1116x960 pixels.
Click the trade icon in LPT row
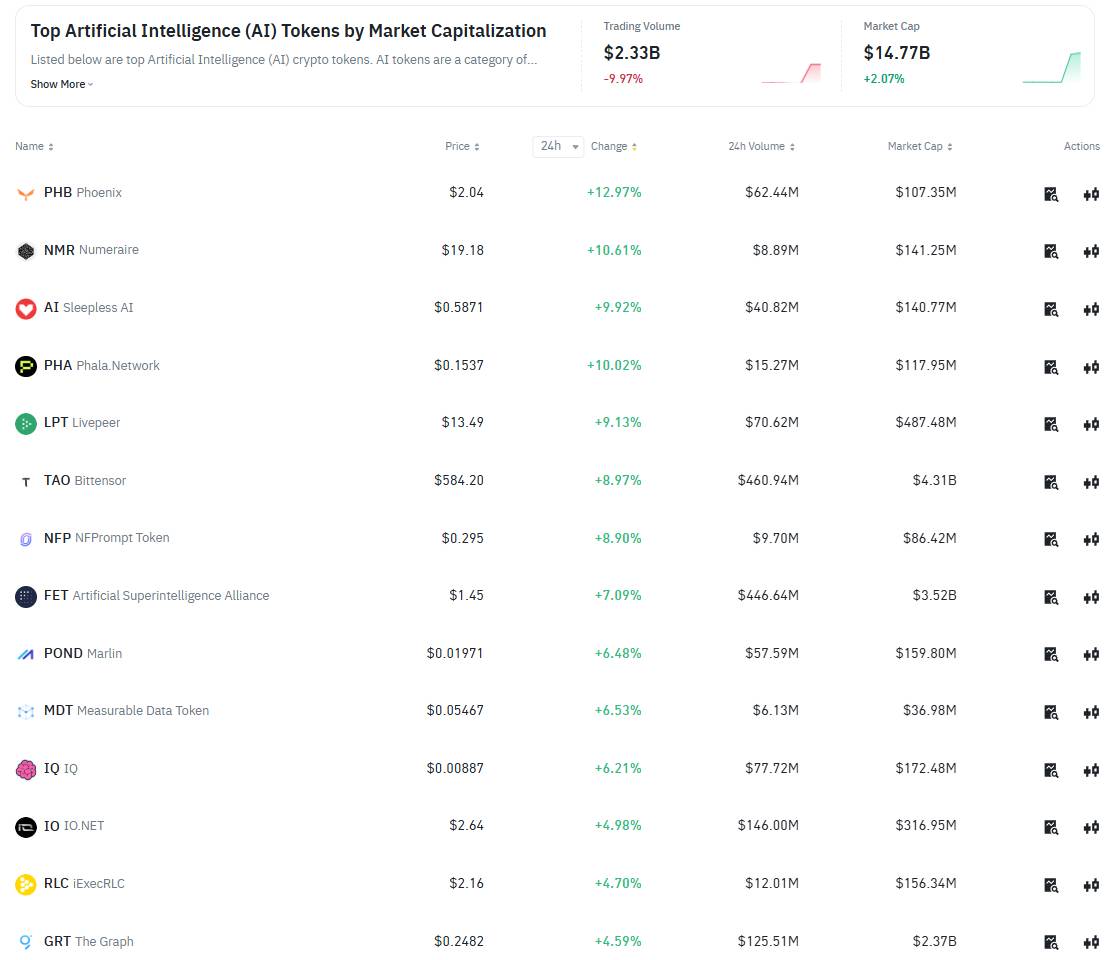click(1091, 424)
